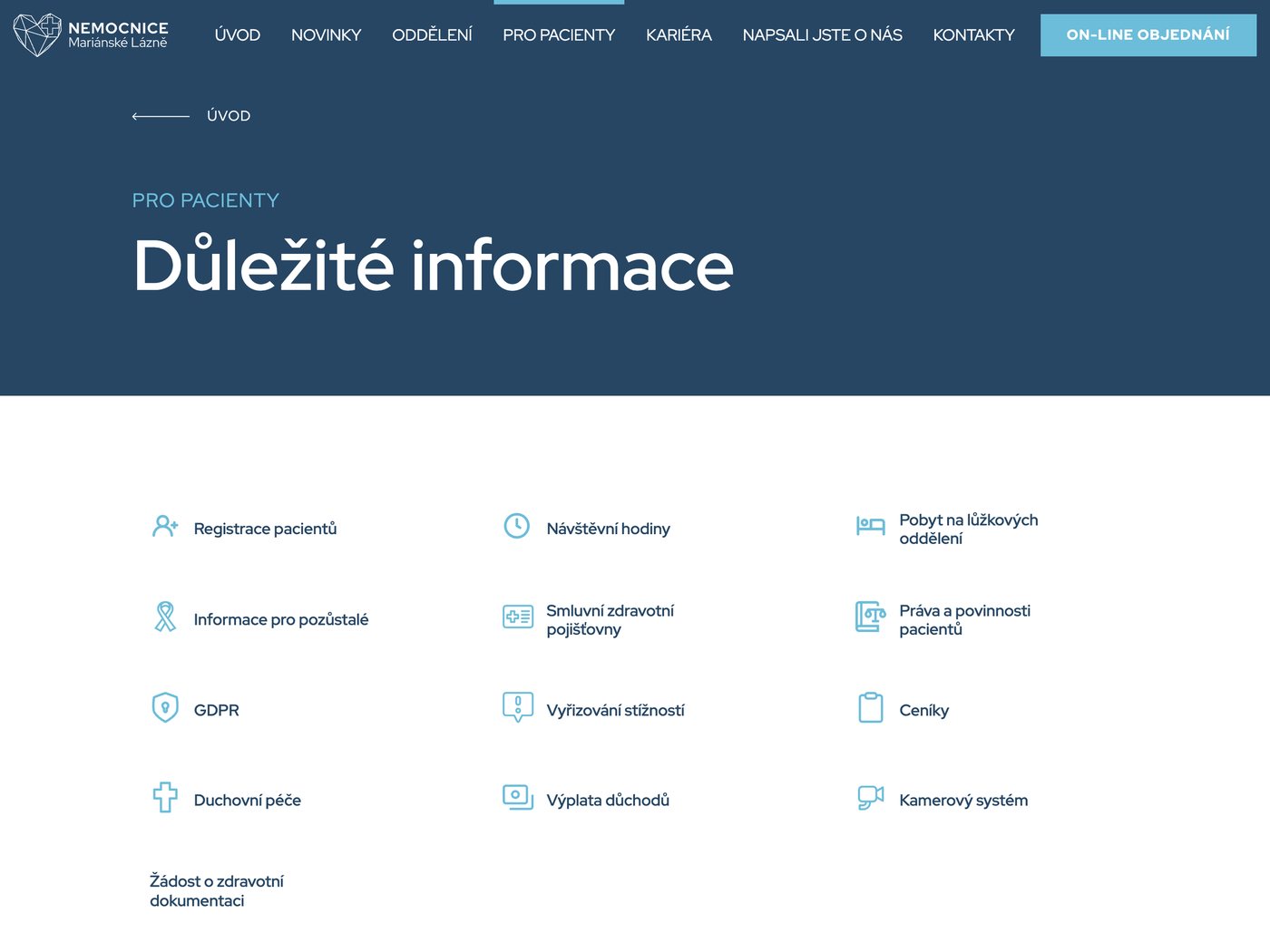
Task: Click the GDPR shield icon
Action: click(x=165, y=707)
